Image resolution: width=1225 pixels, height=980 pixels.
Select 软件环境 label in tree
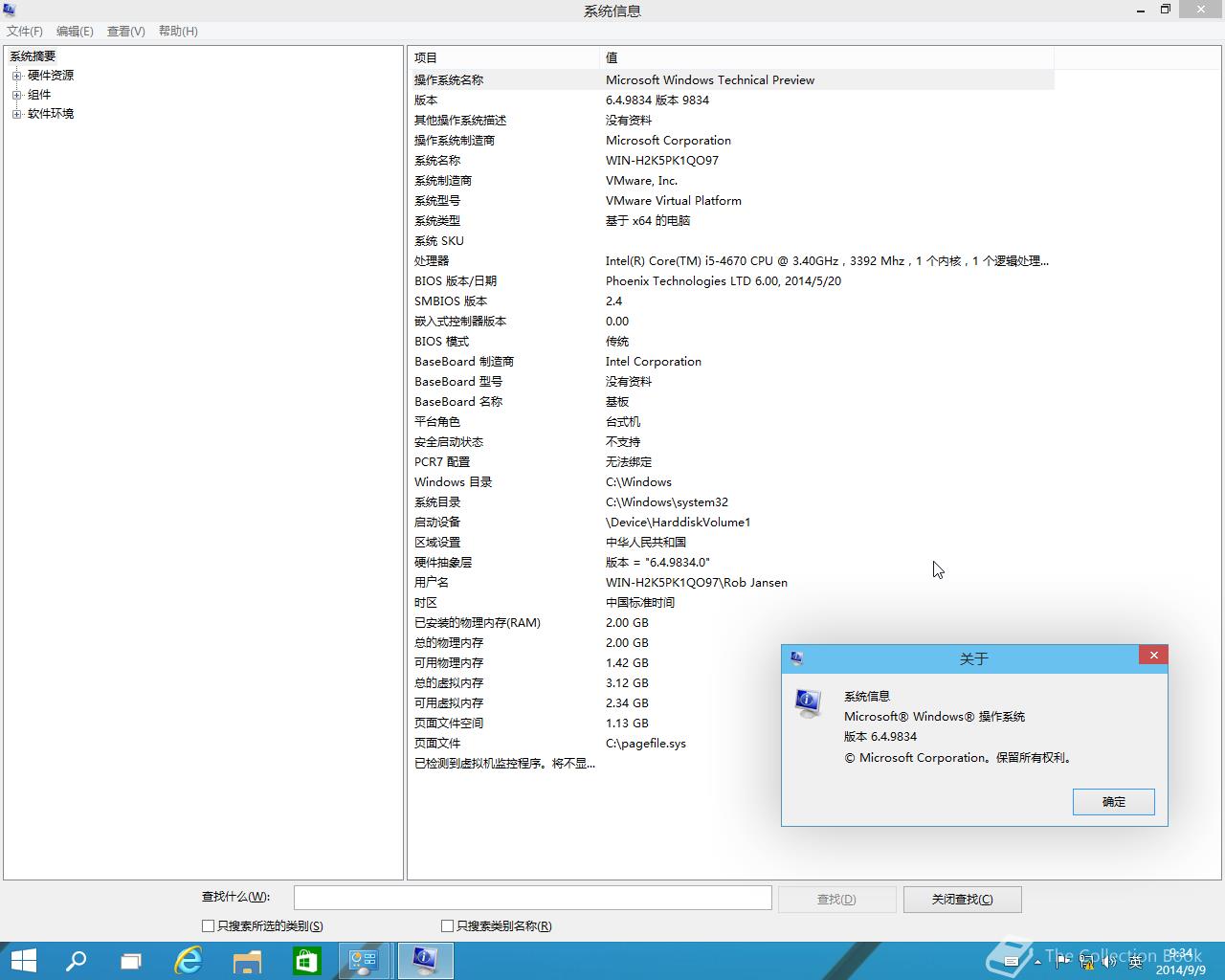click(x=51, y=114)
